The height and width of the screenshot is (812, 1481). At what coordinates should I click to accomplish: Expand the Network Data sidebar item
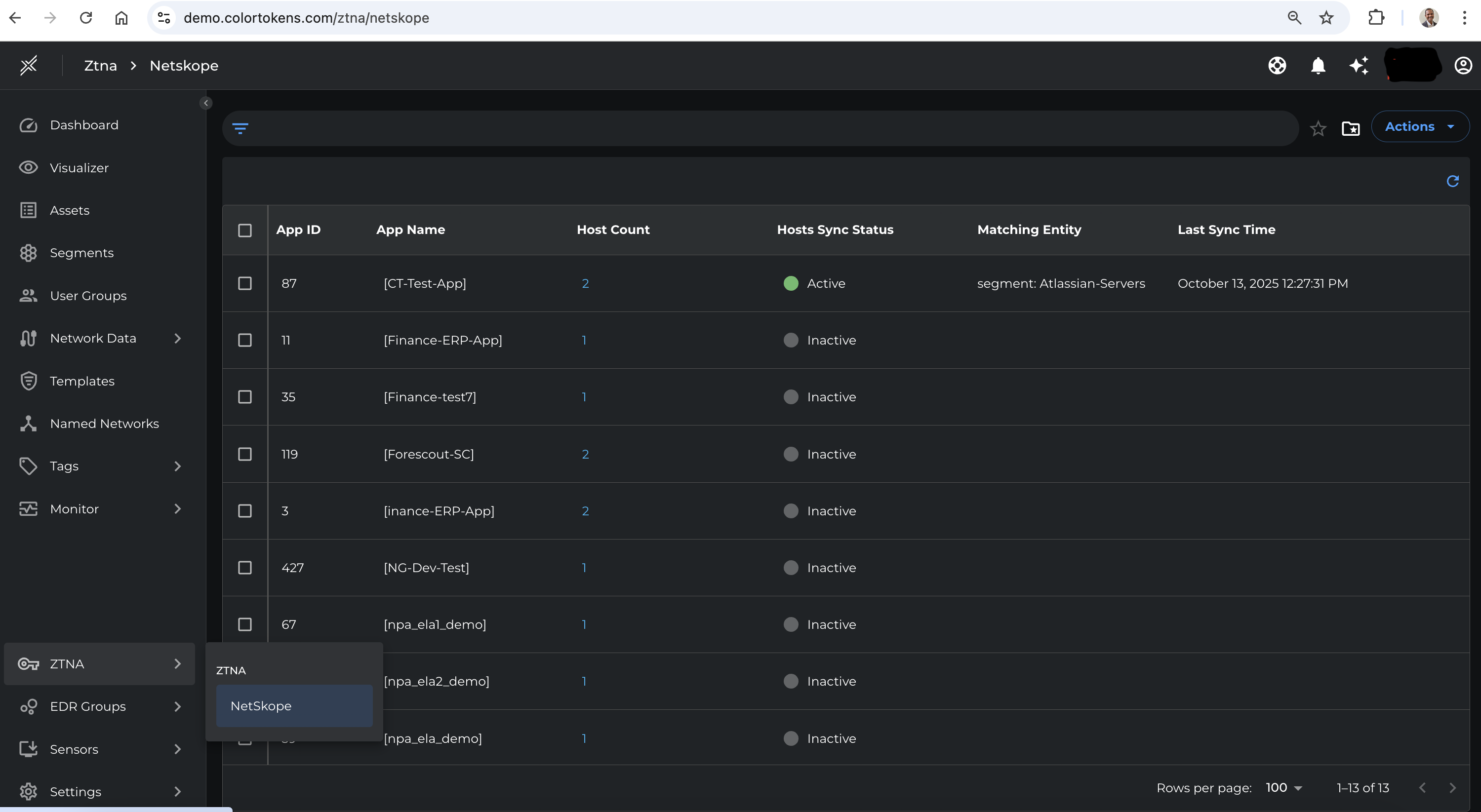click(x=178, y=339)
